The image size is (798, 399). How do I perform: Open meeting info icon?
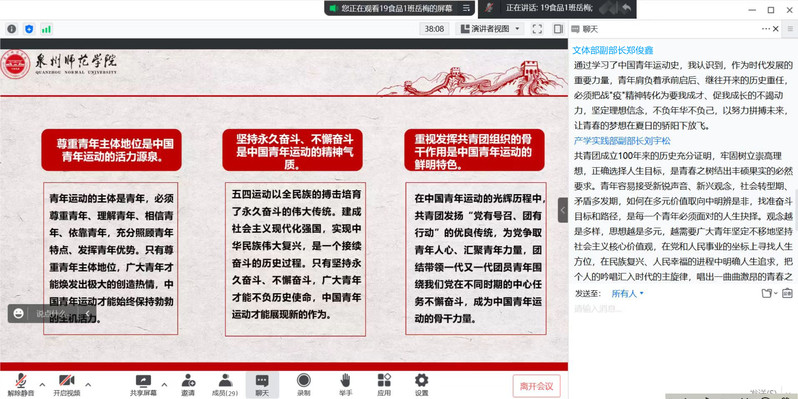12,29
